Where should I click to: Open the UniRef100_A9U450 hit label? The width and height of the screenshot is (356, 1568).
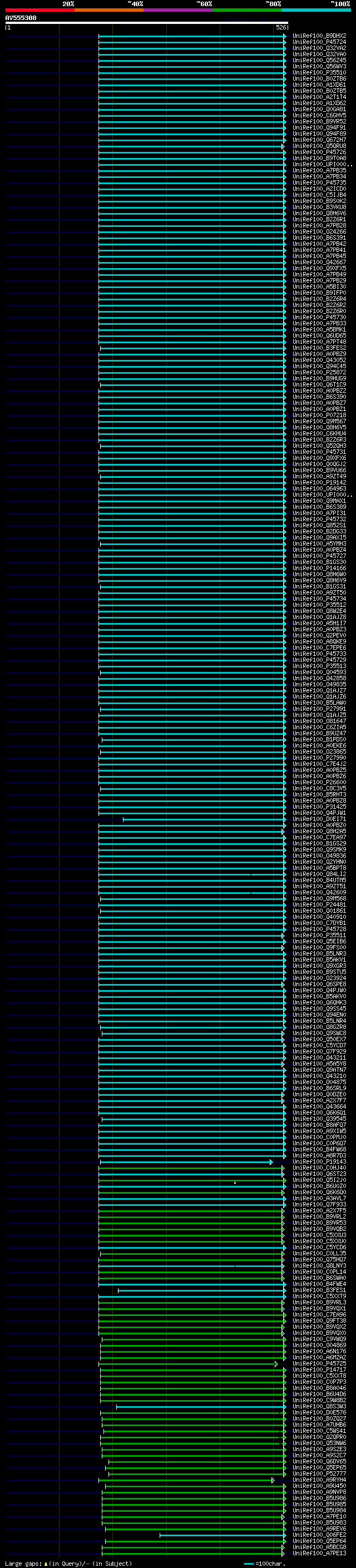[x=319, y=1486]
